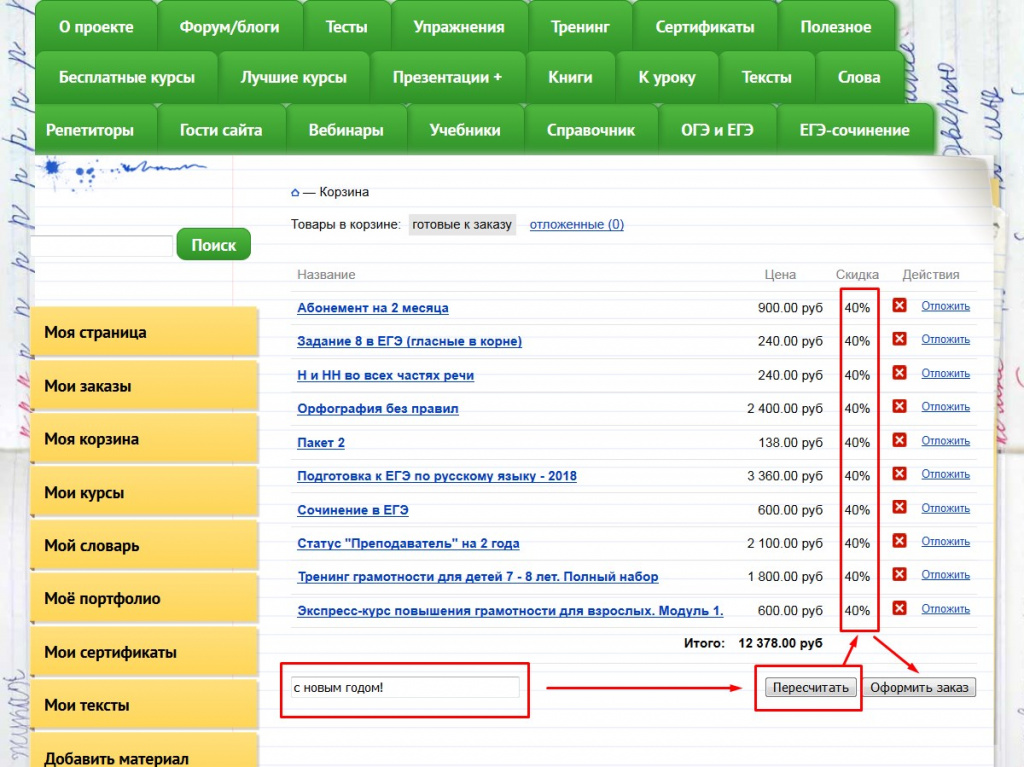Click the 'Оформить заказ' button
Viewport: 1024px width, 767px height.
tap(919, 687)
